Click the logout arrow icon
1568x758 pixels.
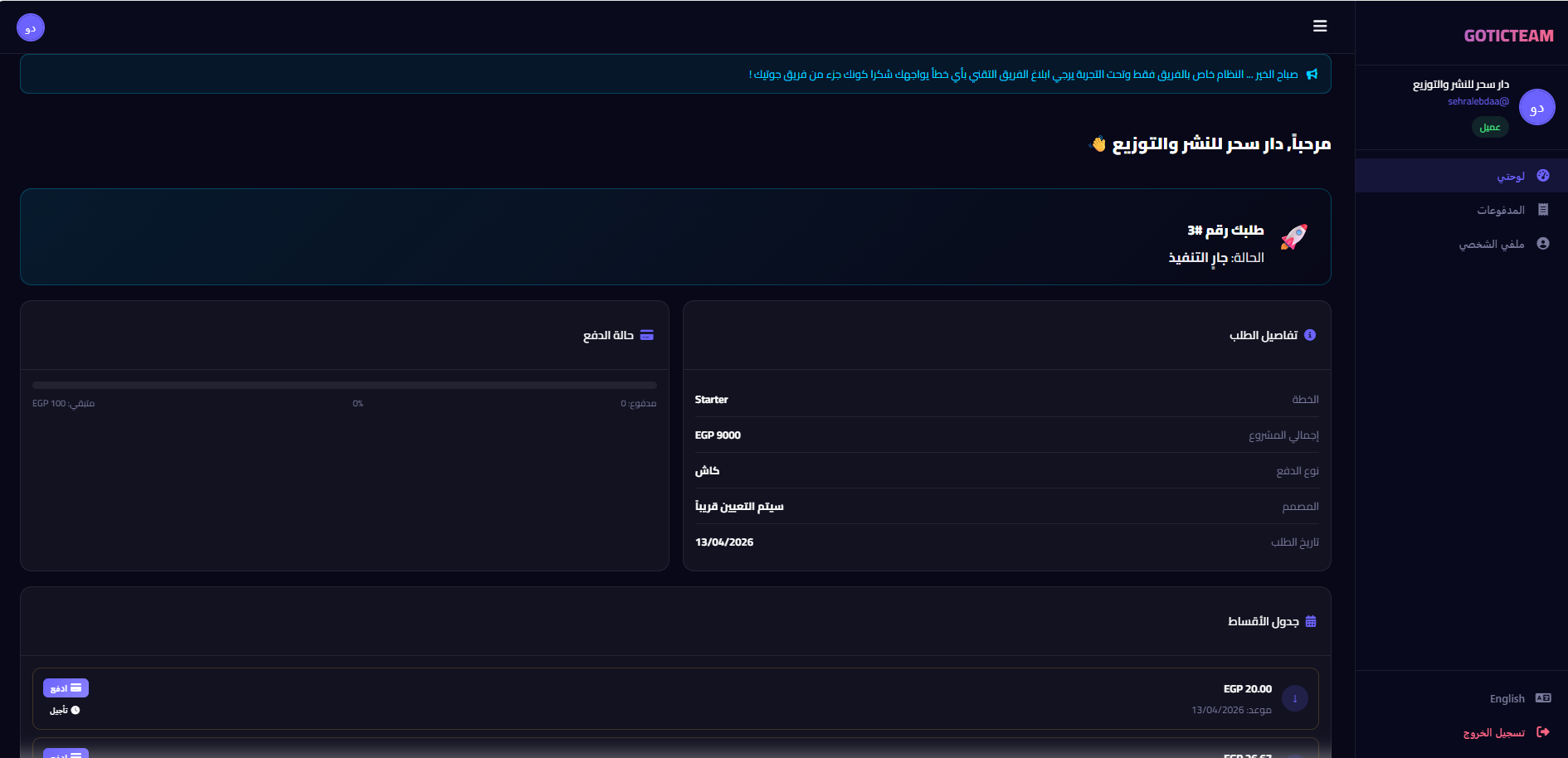1543,732
